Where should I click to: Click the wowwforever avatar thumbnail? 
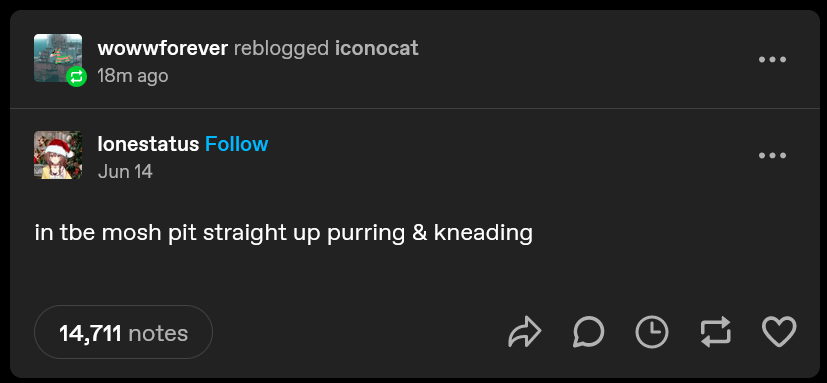(58, 58)
